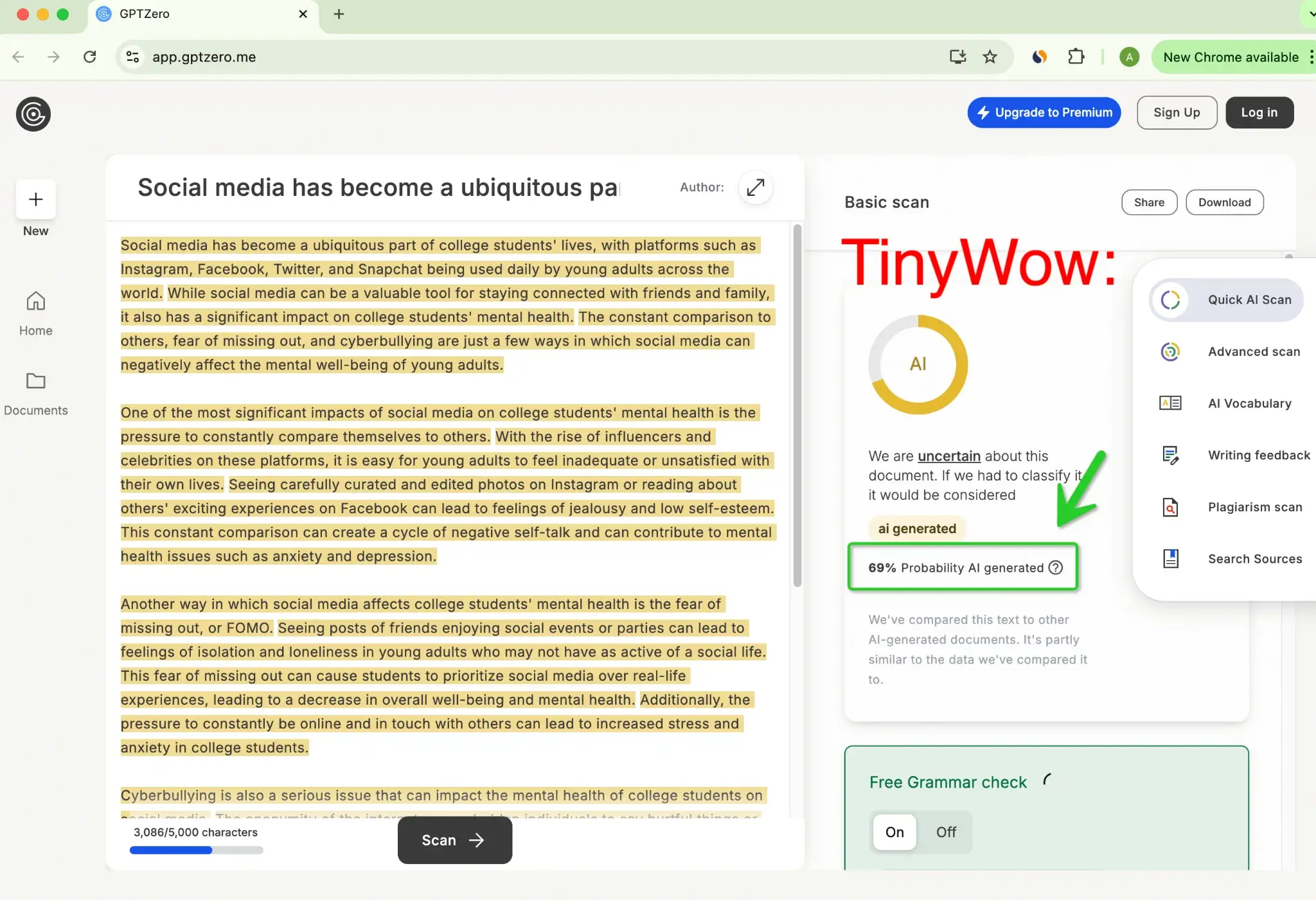Click the document title field
The height and width of the screenshot is (900, 1316).
point(378,188)
